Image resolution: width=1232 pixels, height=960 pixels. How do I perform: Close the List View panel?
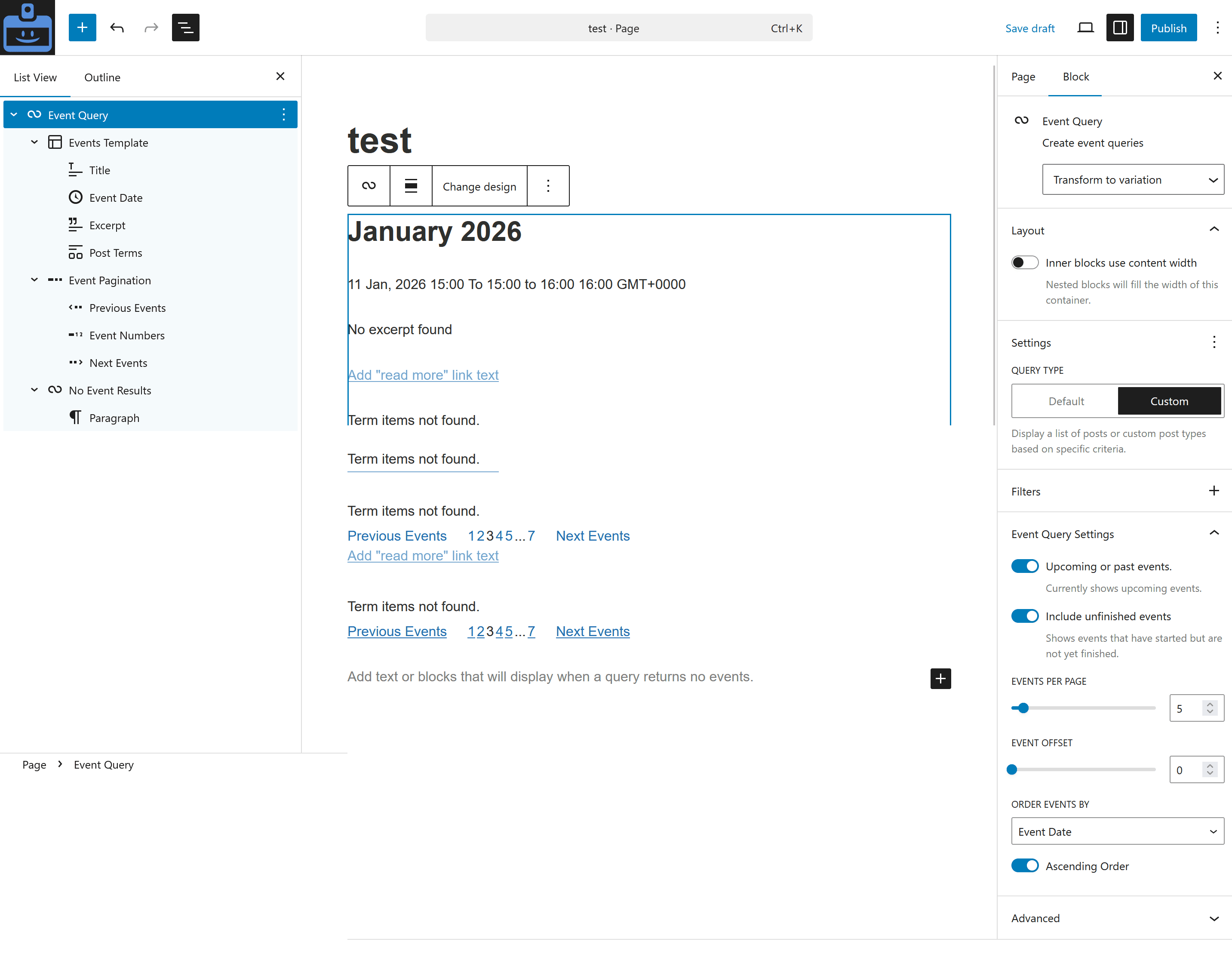pos(280,76)
